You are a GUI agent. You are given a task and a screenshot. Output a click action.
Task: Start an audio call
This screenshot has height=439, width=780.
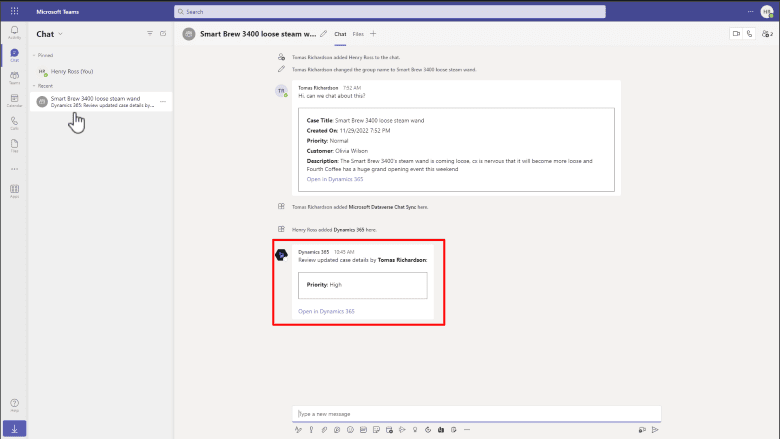pos(750,34)
